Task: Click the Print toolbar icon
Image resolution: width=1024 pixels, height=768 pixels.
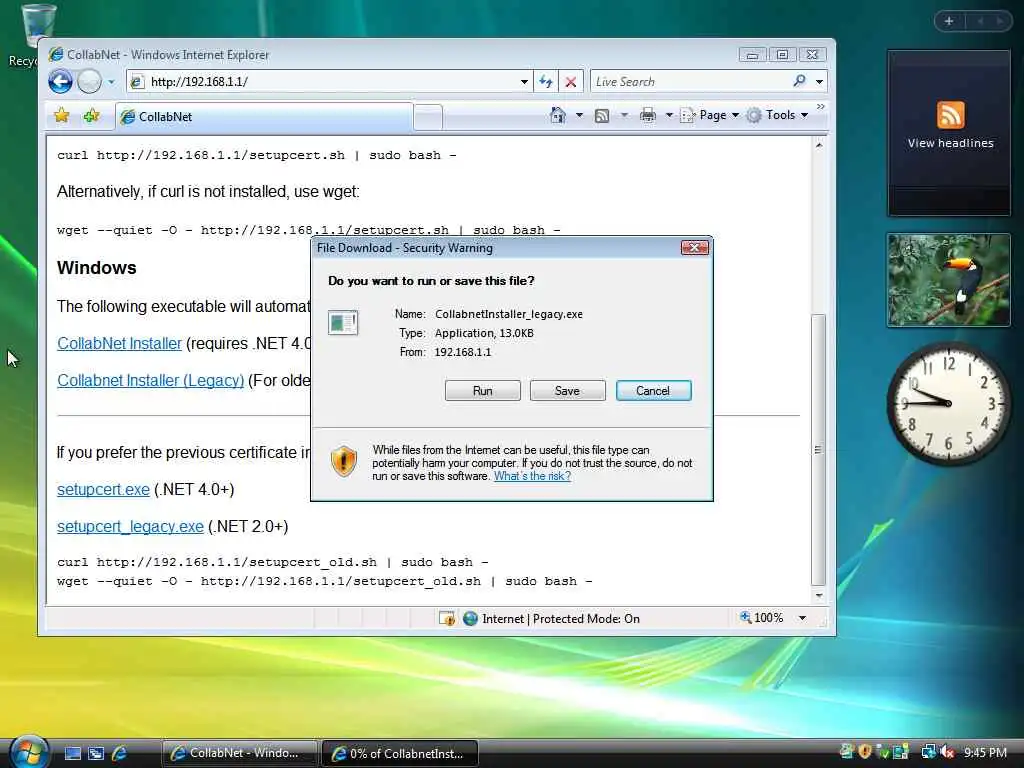Action: [x=648, y=116]
